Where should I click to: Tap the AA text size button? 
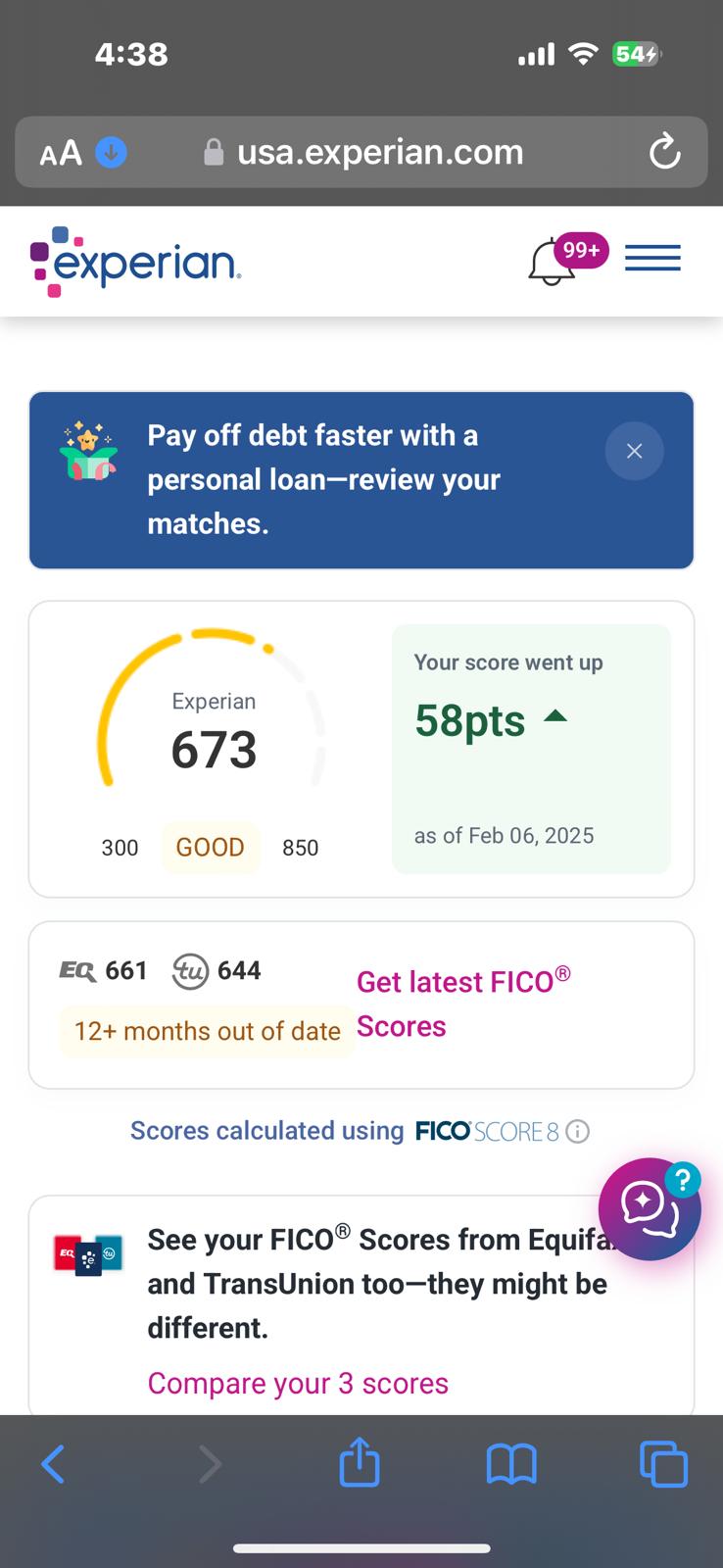click(x=61, y=153)
